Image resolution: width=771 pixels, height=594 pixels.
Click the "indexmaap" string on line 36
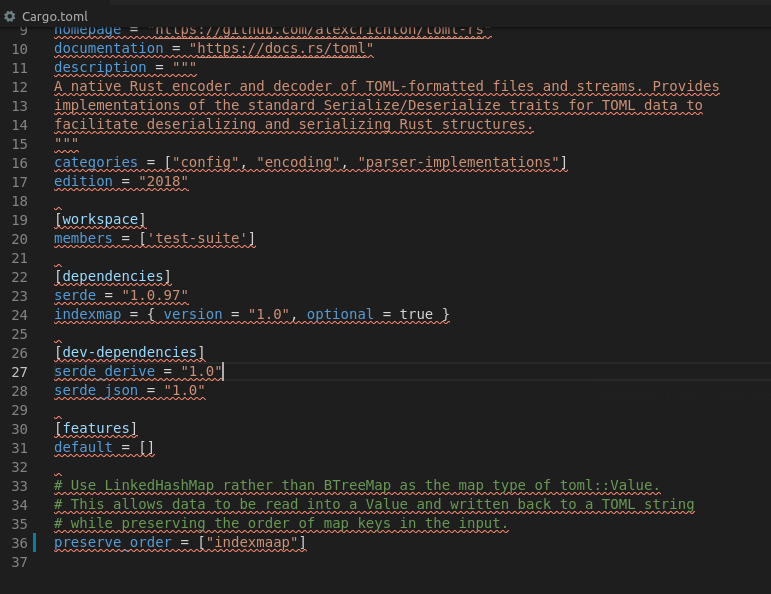click(x=252, y=542)
